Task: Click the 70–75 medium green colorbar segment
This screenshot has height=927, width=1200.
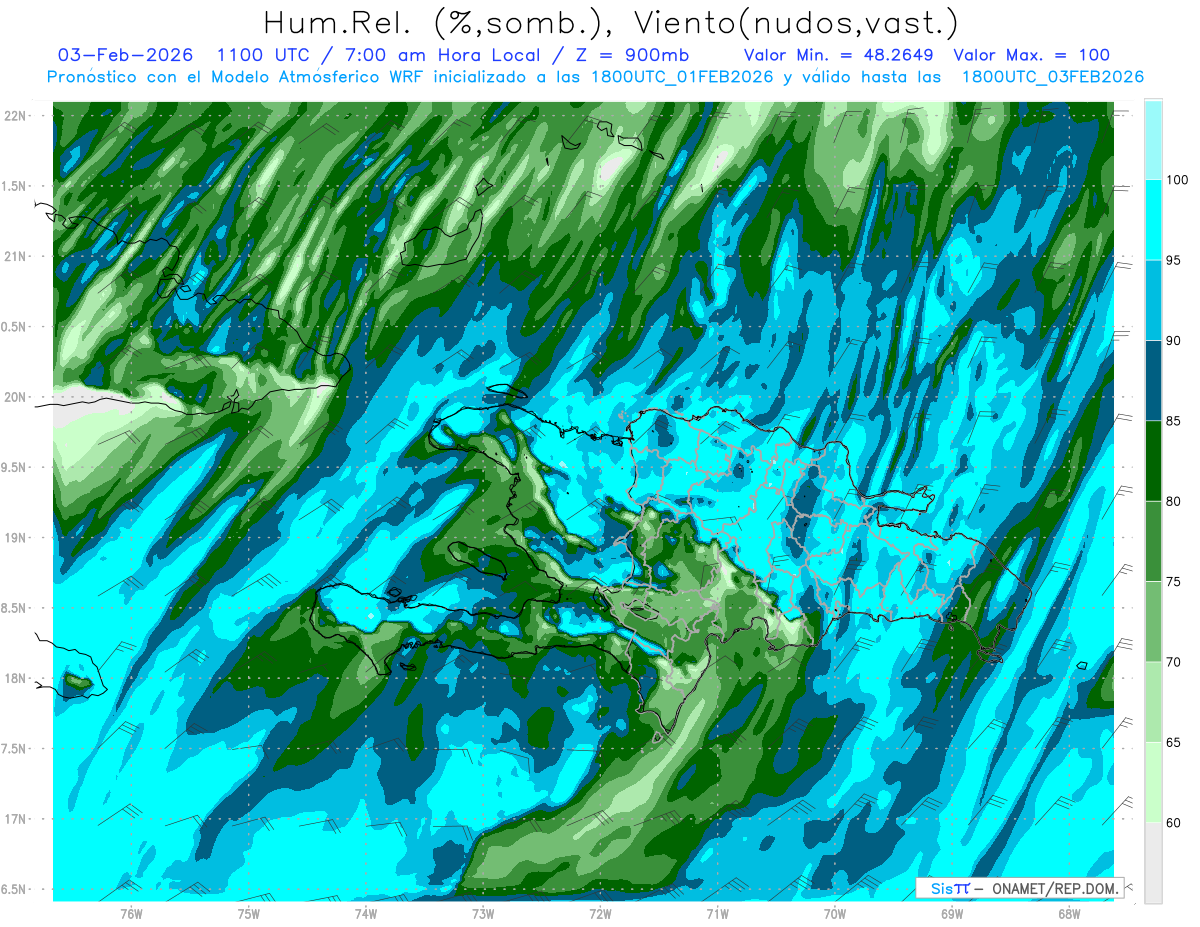Action: tap(1153, 622)
